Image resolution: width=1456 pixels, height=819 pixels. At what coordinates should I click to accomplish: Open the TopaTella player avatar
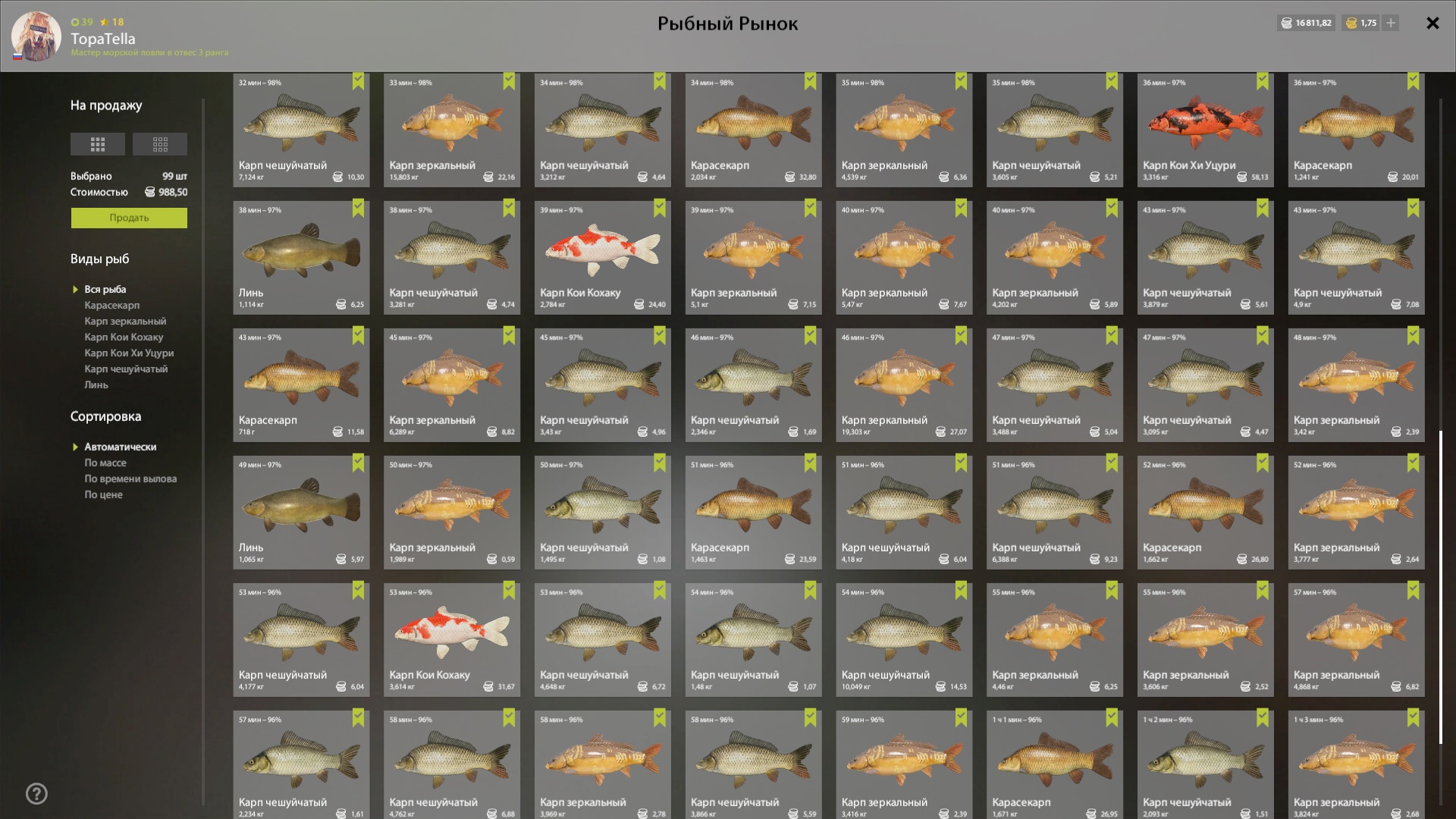36,36
